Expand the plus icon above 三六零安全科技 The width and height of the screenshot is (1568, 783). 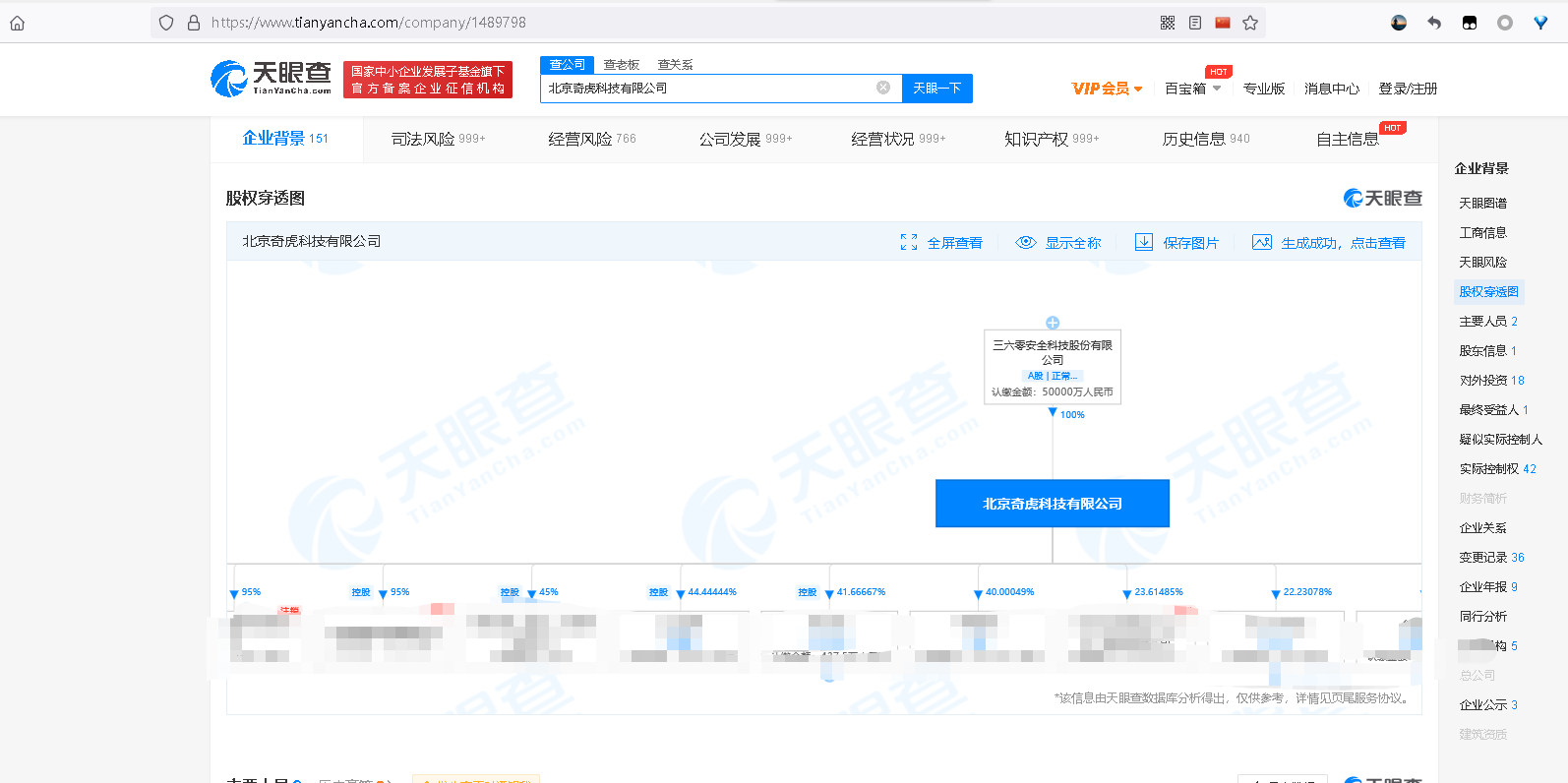[1053, 323]
